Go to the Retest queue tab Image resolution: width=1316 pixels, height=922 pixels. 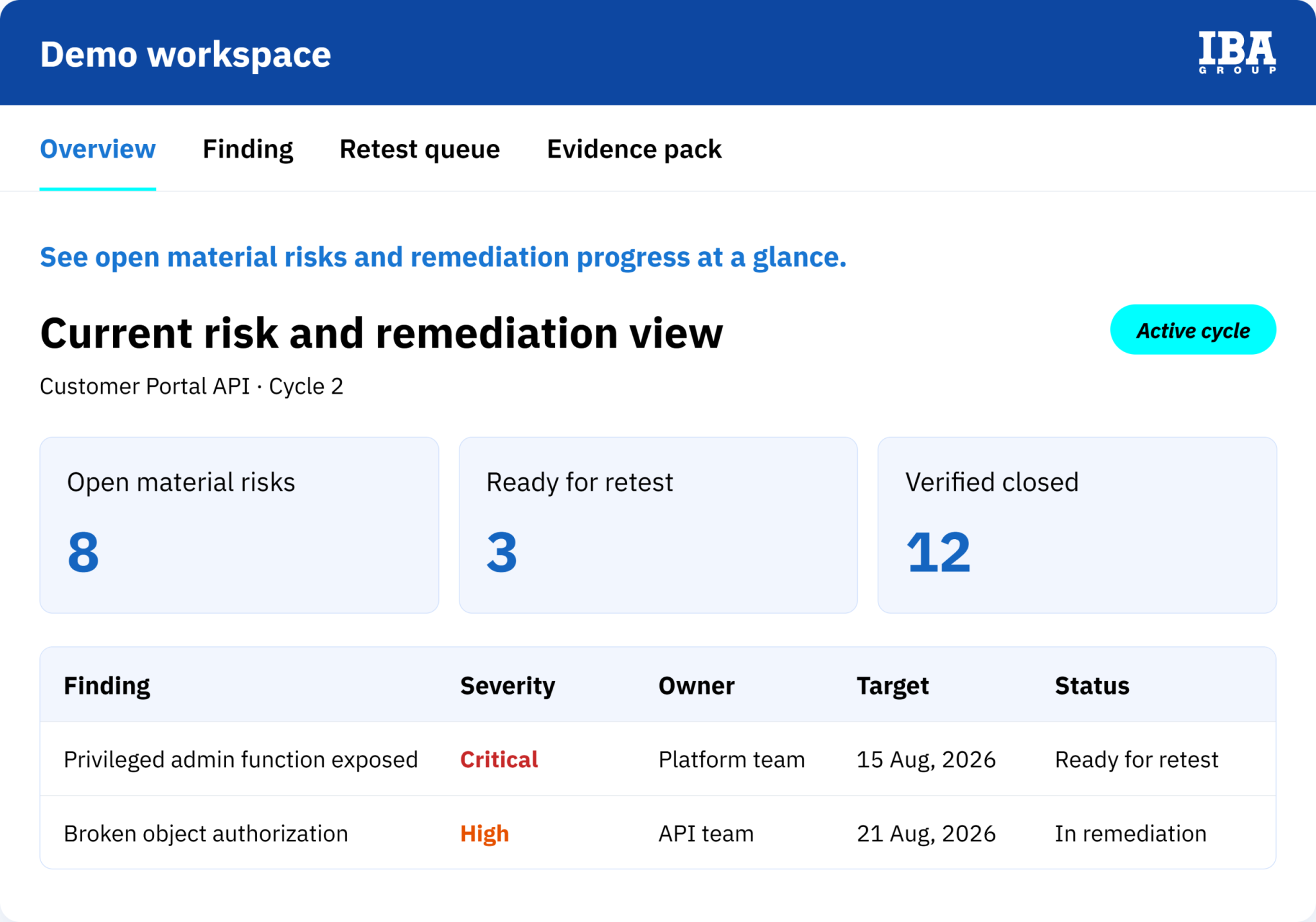click(x=420, y=149)
